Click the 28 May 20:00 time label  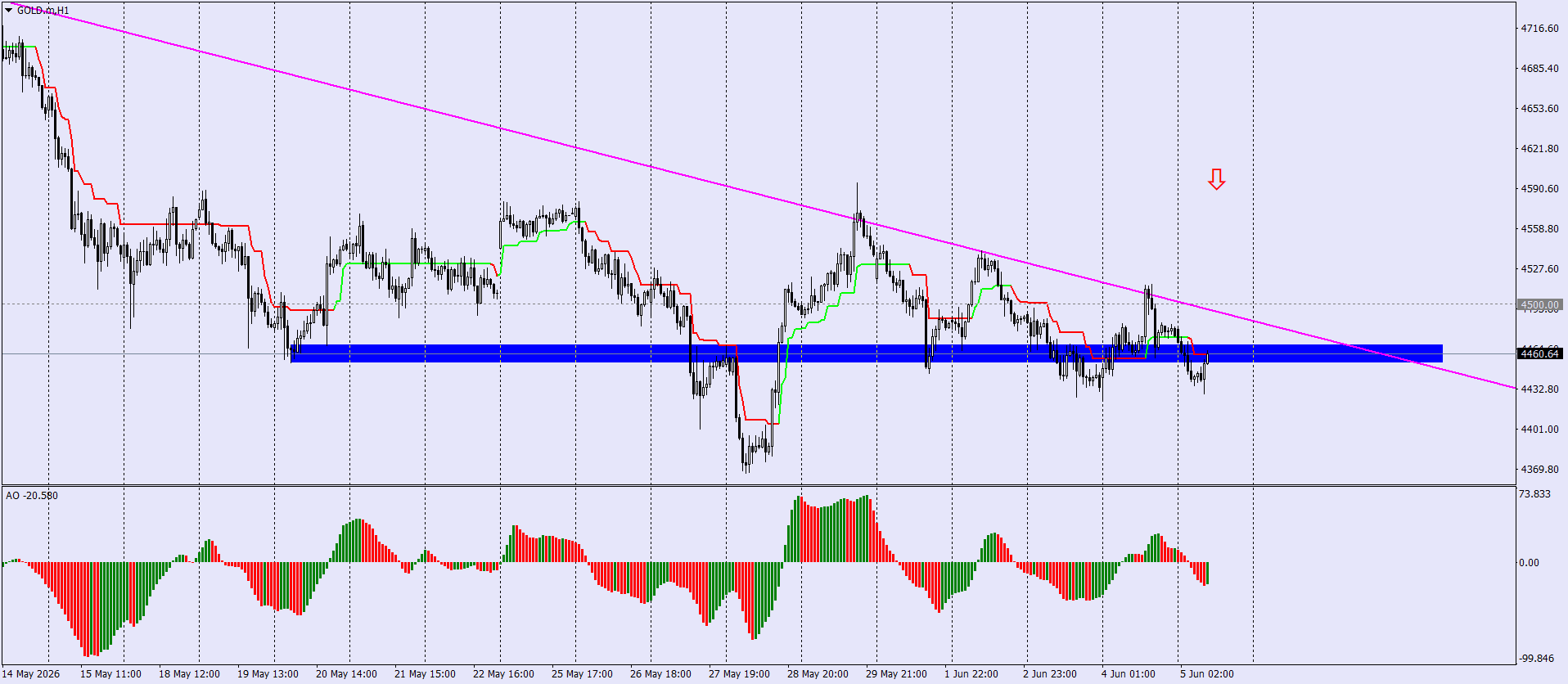[x=818, y=674]
